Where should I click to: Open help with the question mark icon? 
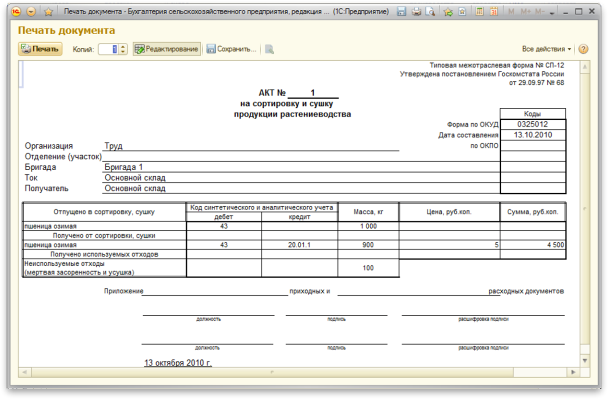click(x=583, y=49)
